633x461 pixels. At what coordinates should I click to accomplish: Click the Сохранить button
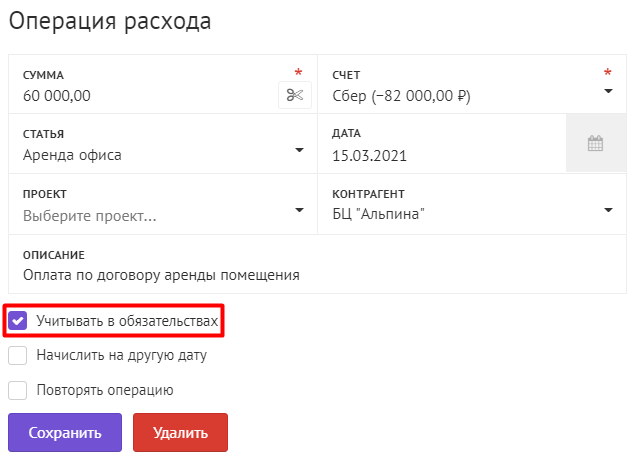65,432
